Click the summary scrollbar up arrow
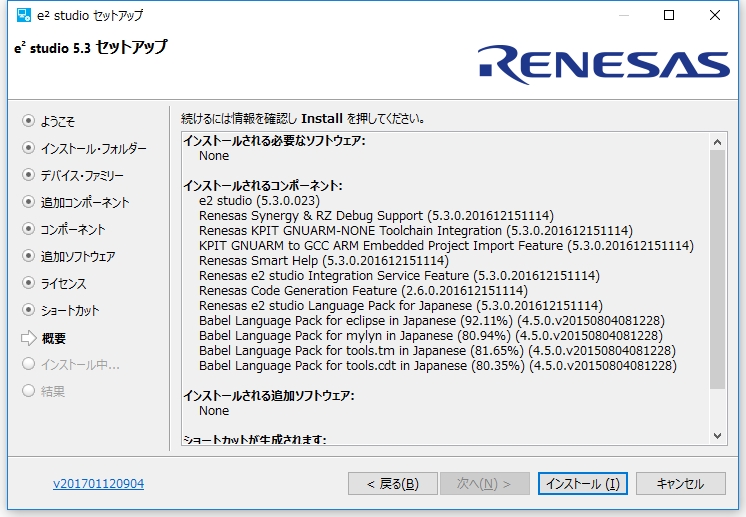 tap(717, 142)
